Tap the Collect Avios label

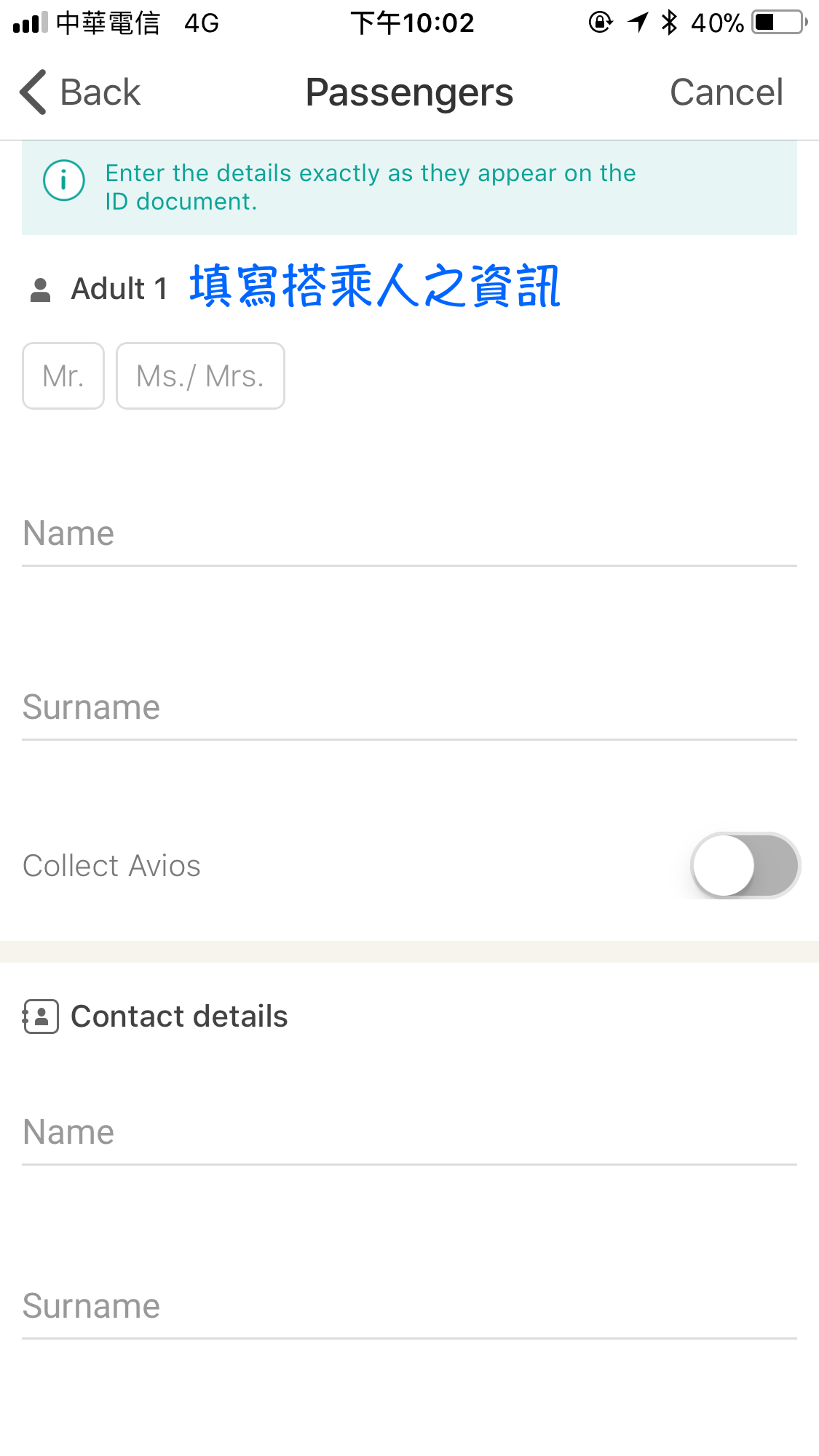click(x=112, y=866)
